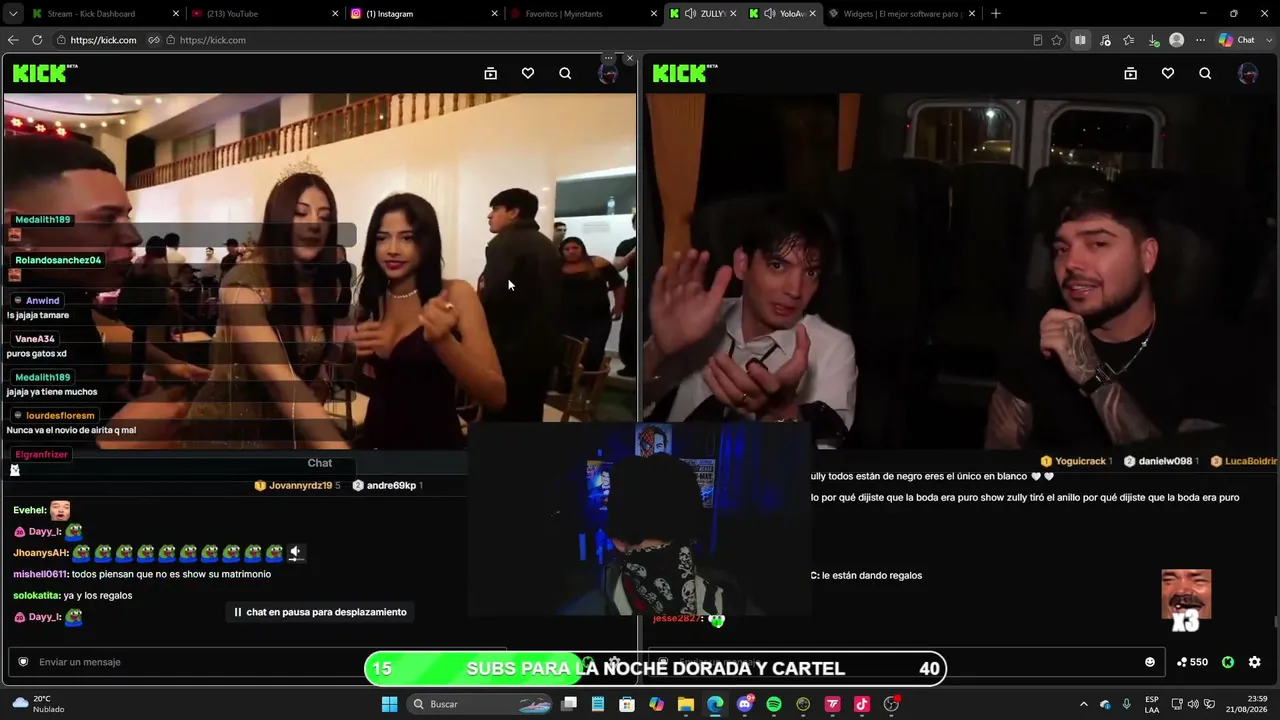Mute audio on the YoloAv tab
The height and width of the screenshot is (720, 1280).
(769, 14)
